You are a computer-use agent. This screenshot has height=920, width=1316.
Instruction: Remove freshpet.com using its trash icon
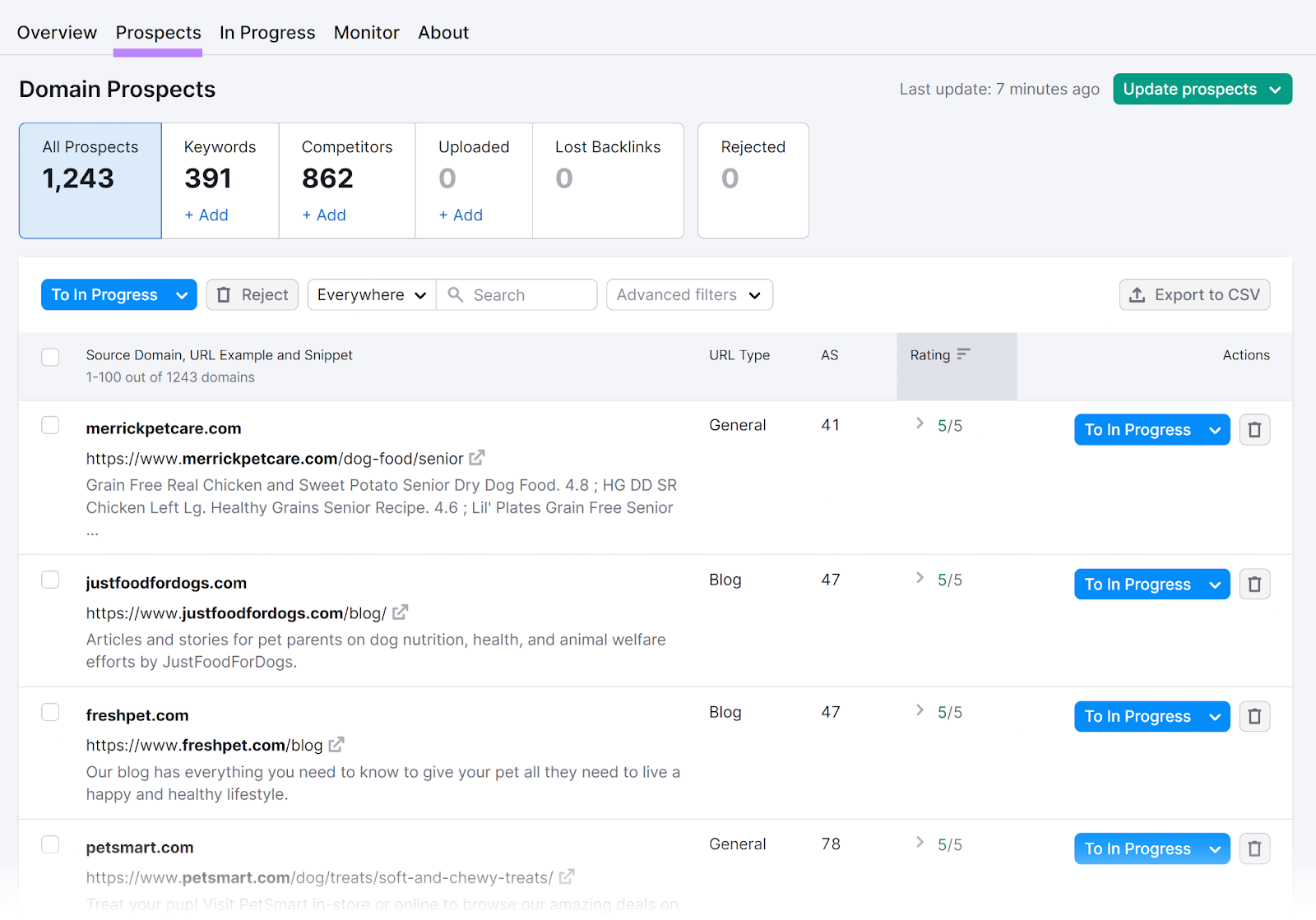point(1254,717)
